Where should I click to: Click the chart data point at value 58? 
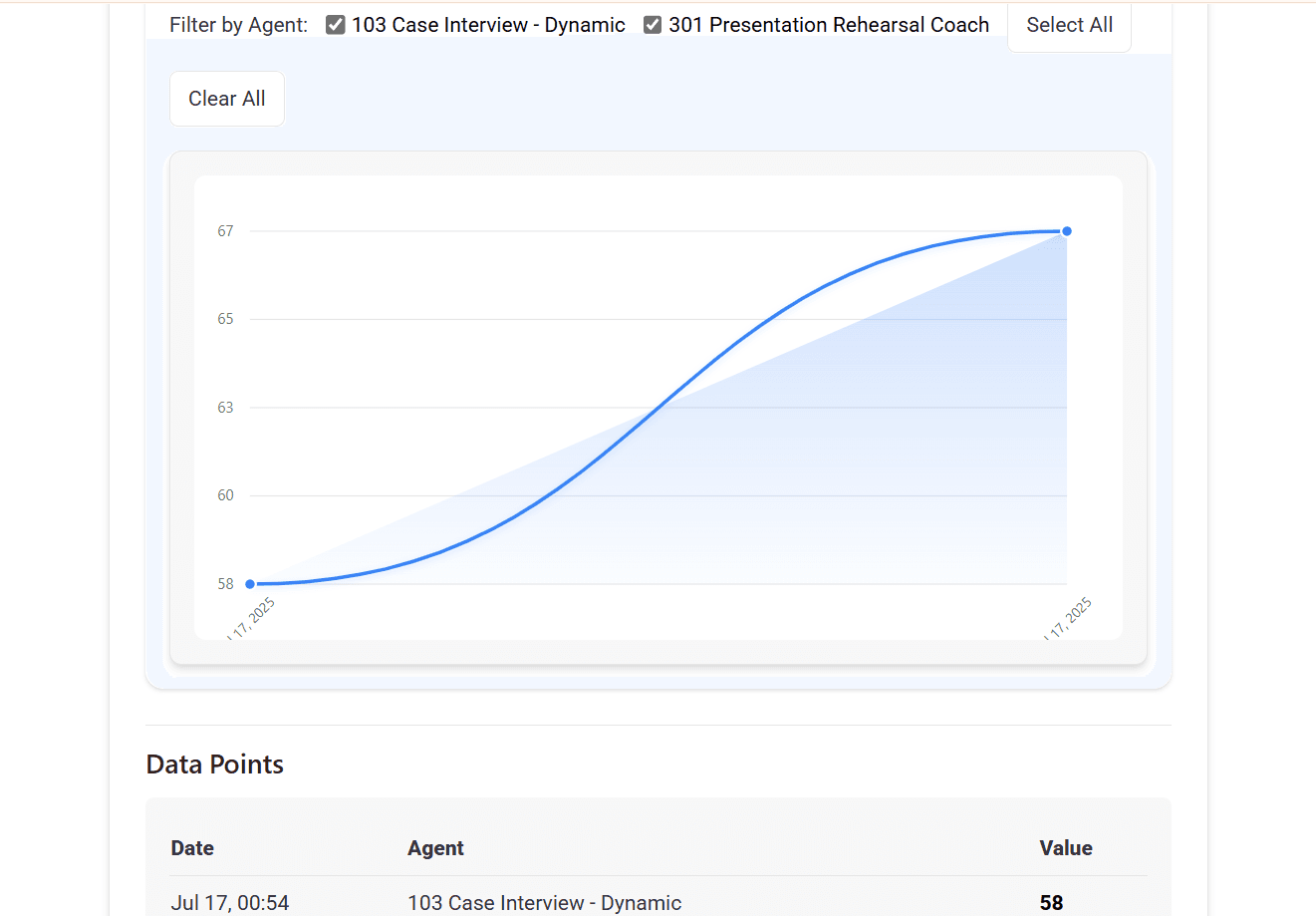(250, 584)
